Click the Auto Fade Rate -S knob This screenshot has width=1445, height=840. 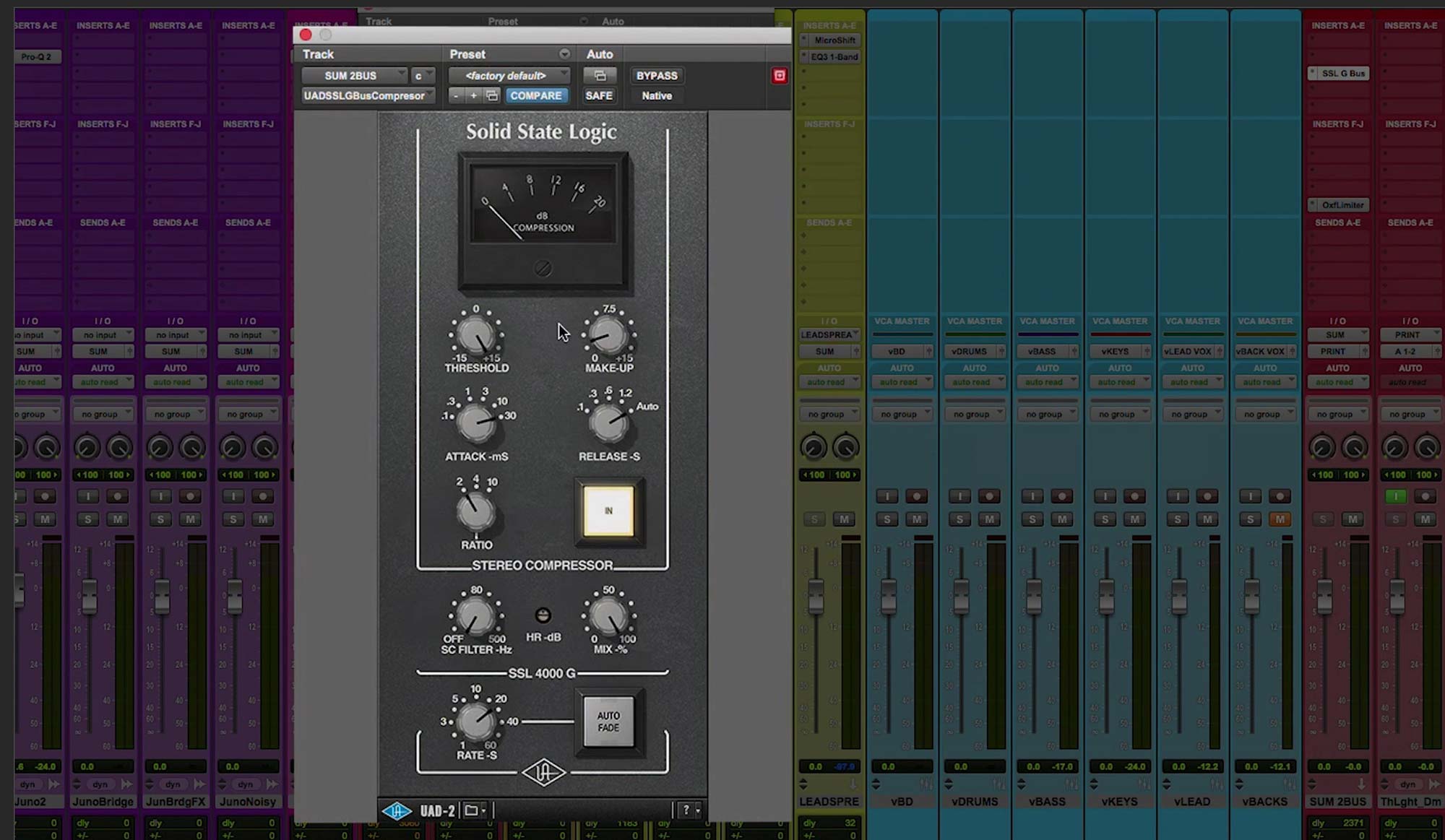click(476, 721)
